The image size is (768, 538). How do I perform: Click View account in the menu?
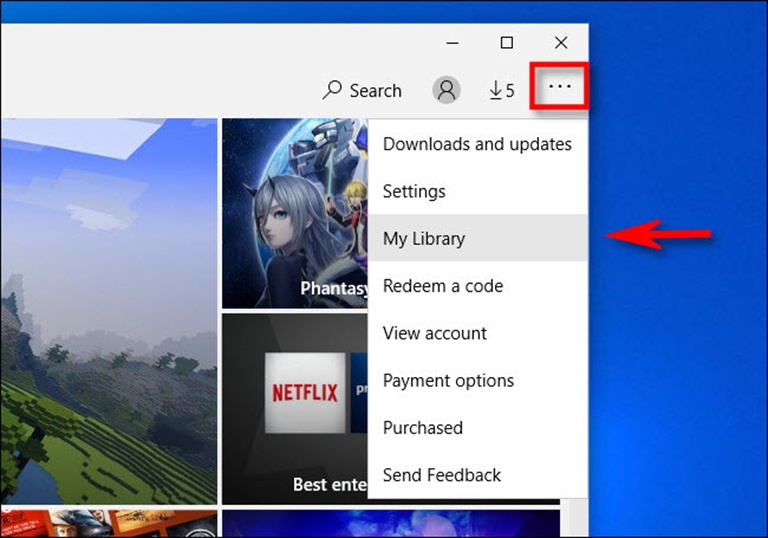click(x=435, y=333)
